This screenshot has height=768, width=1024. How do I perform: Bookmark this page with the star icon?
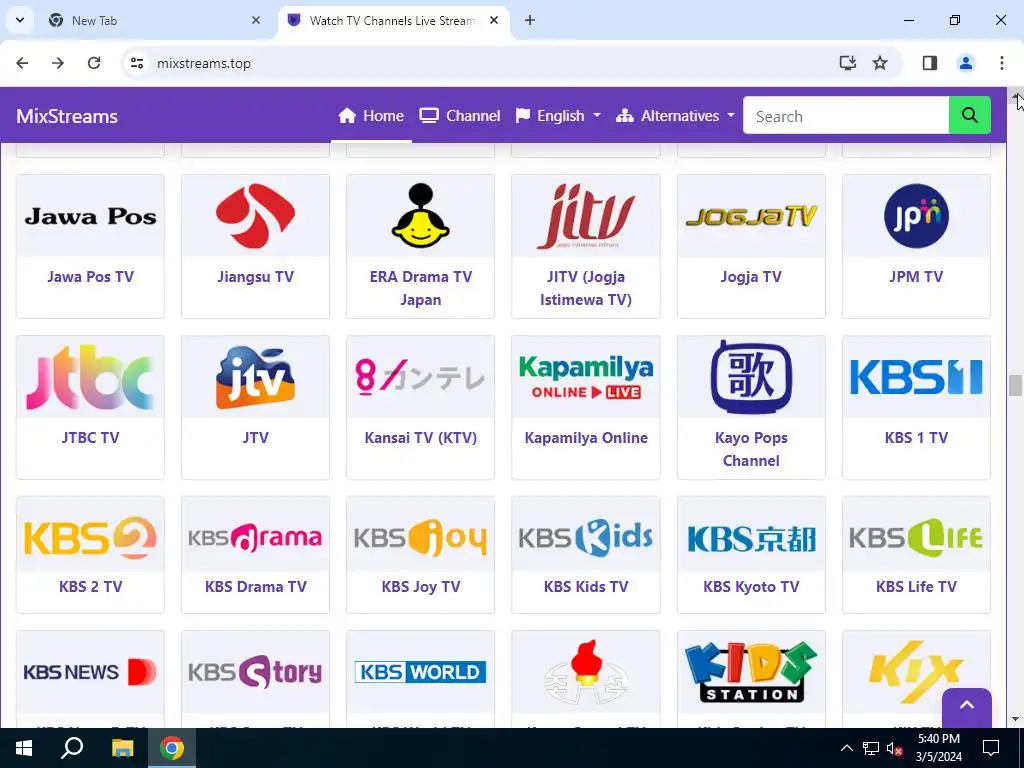[880, 63]
